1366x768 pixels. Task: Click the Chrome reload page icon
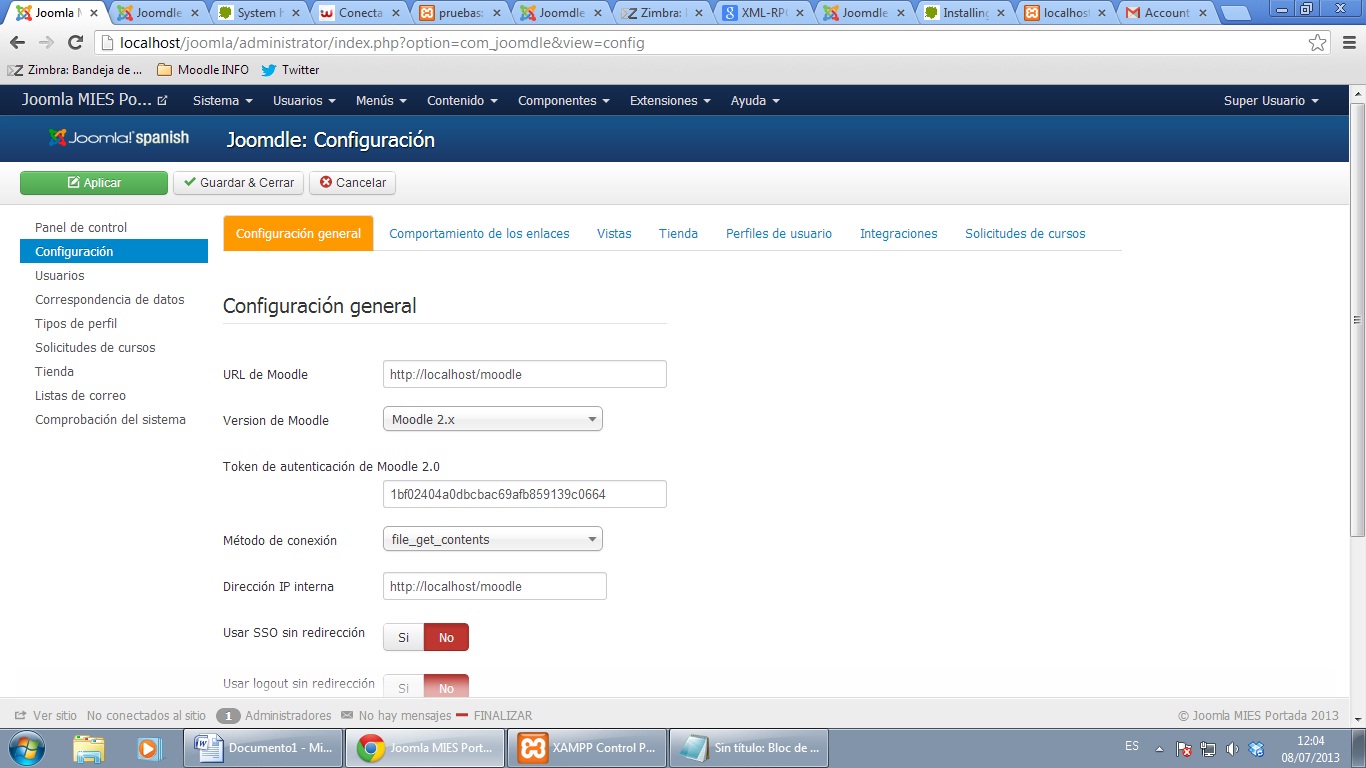point(75,43)
